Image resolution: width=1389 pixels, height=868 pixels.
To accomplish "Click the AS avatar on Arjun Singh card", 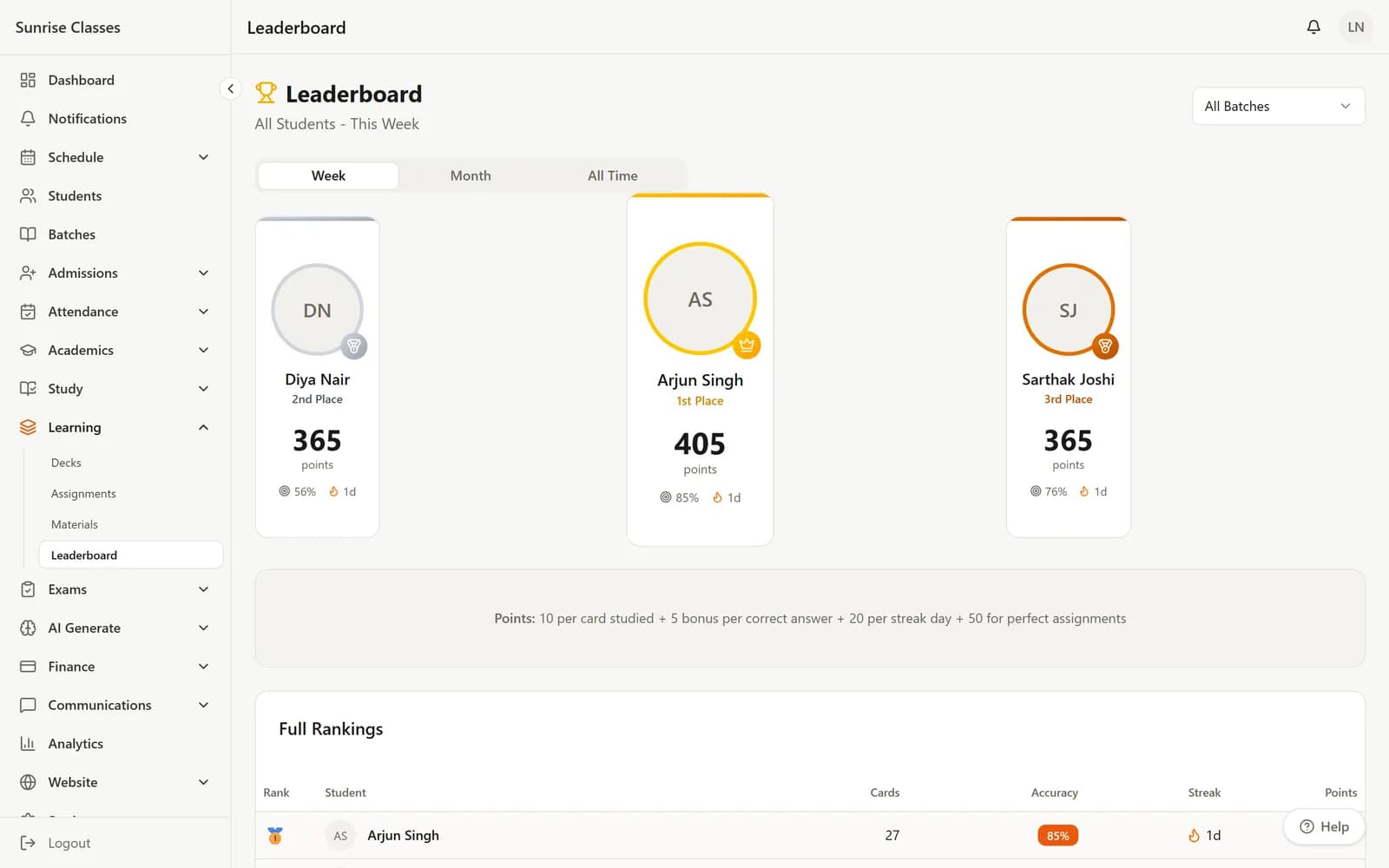I will click(x=700, y=299).
